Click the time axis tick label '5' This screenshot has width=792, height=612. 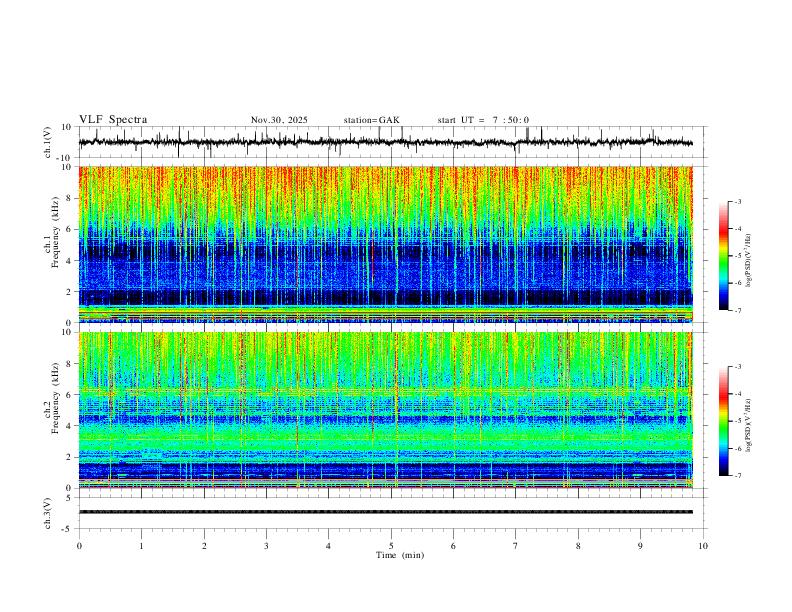pyautogui.click(x=391, y=546)
